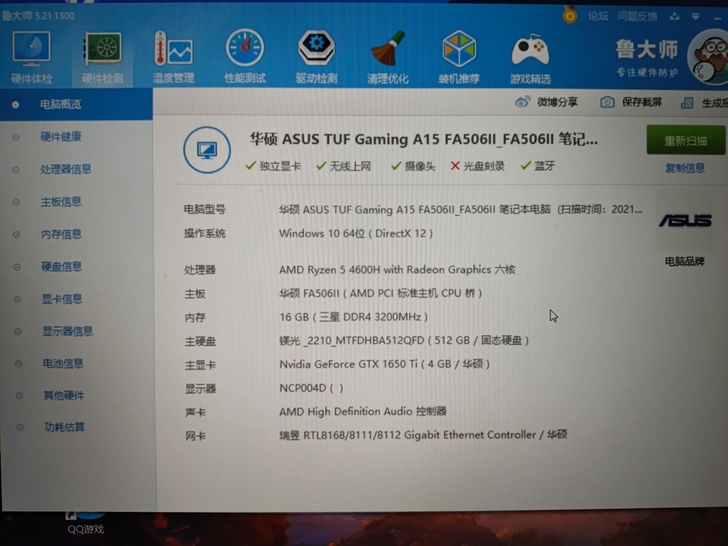This screenshot has height=546, width=728.
Task: Select the 硬件检测 hardware detection icon
Action: [103, 58]
